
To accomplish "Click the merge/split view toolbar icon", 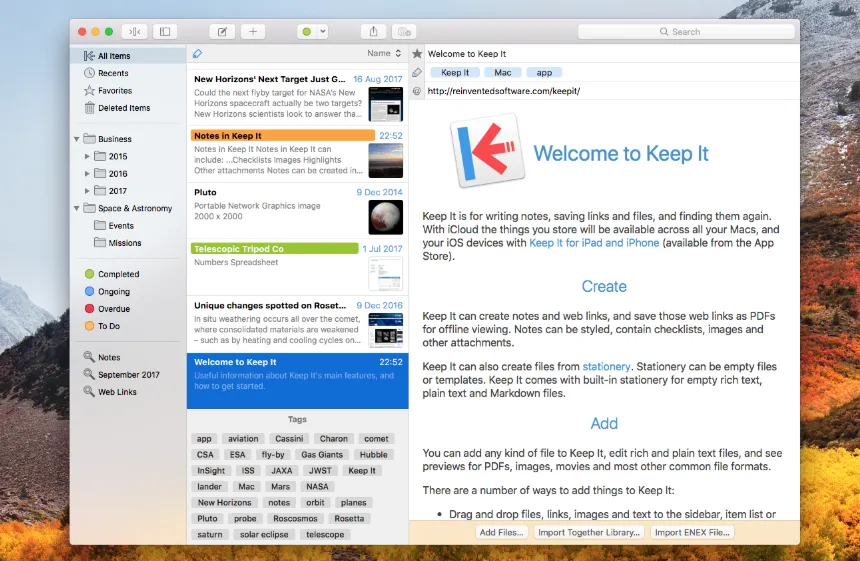I will click(x=134, y=32).
